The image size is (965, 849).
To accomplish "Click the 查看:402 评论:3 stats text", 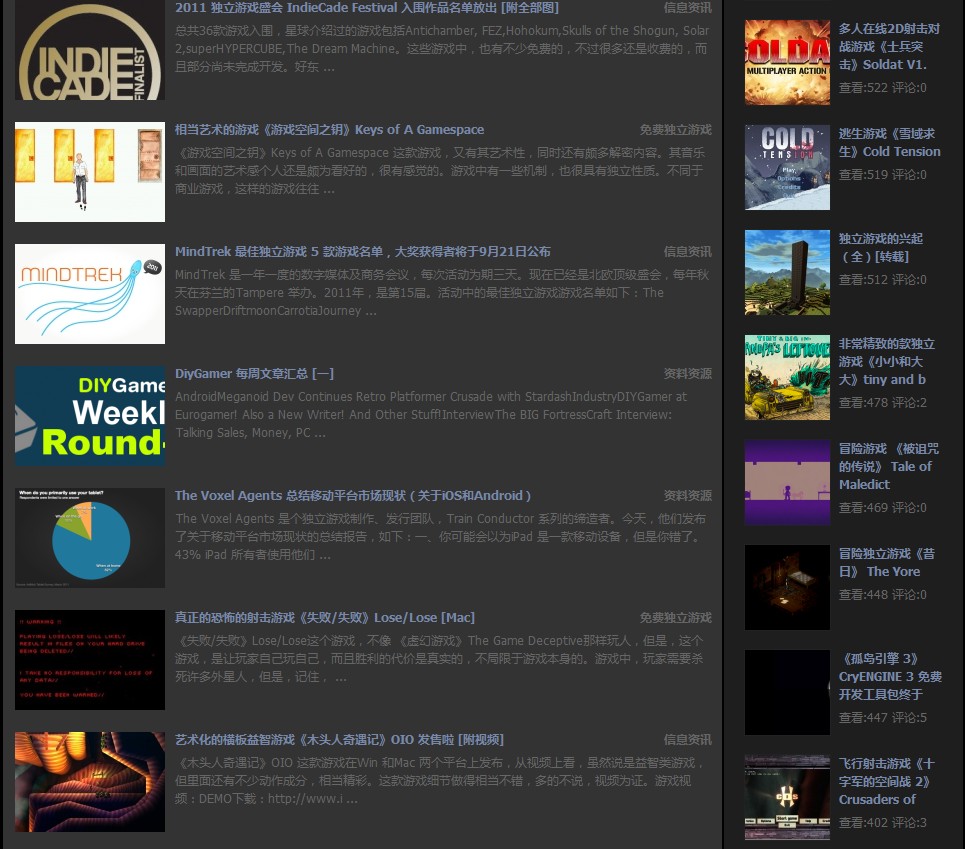I will (883, 823).
